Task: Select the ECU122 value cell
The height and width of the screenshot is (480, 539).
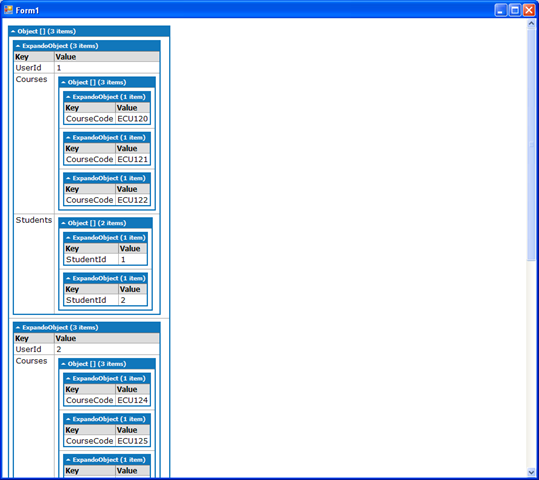Action: pyautogui.click(x=133, y=200)
